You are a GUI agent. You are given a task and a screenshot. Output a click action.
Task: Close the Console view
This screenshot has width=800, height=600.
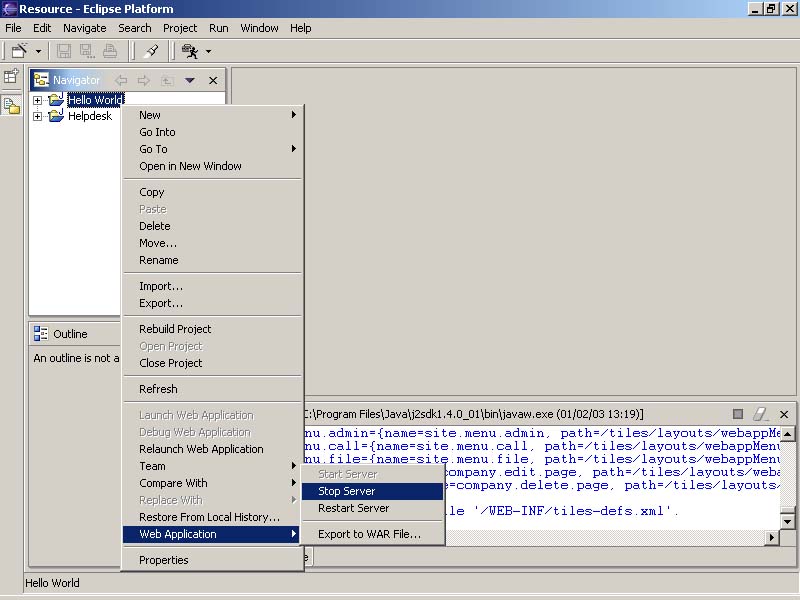[784, 414]
